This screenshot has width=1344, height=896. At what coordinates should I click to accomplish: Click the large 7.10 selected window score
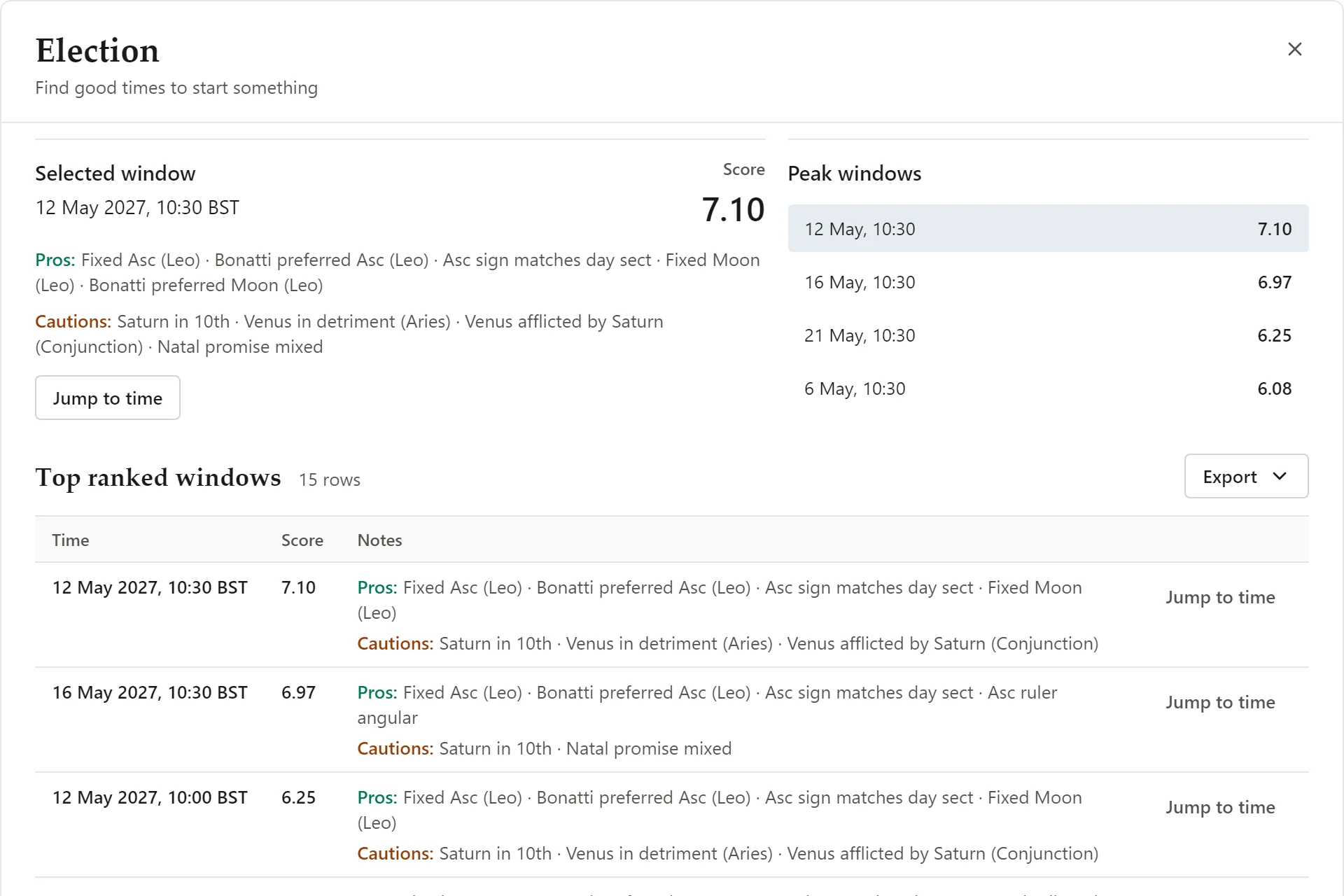(x=733, y=209)
